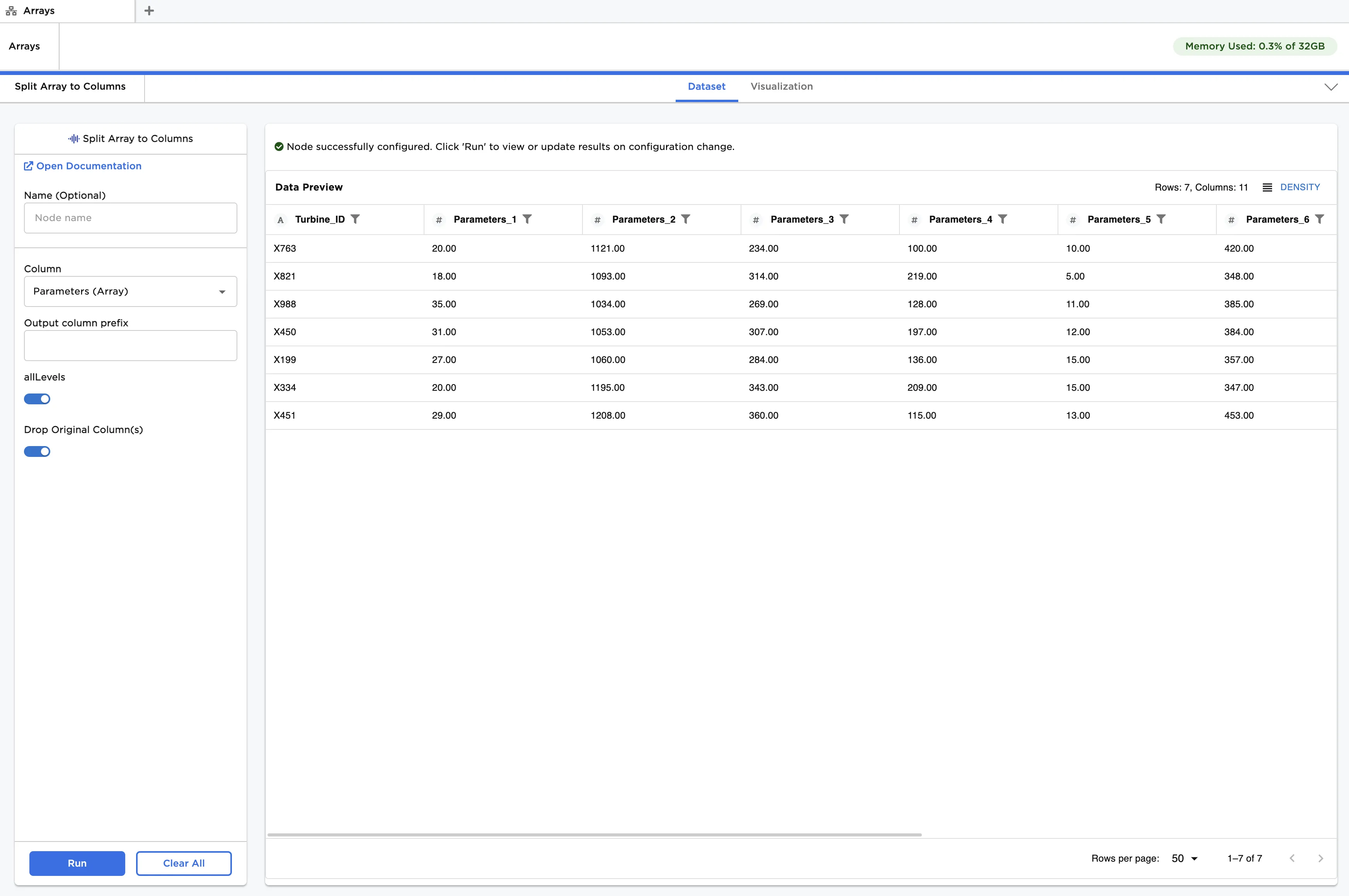Switch to the Visualization tab
The image size is (1349, 896).
pos(781,86)
